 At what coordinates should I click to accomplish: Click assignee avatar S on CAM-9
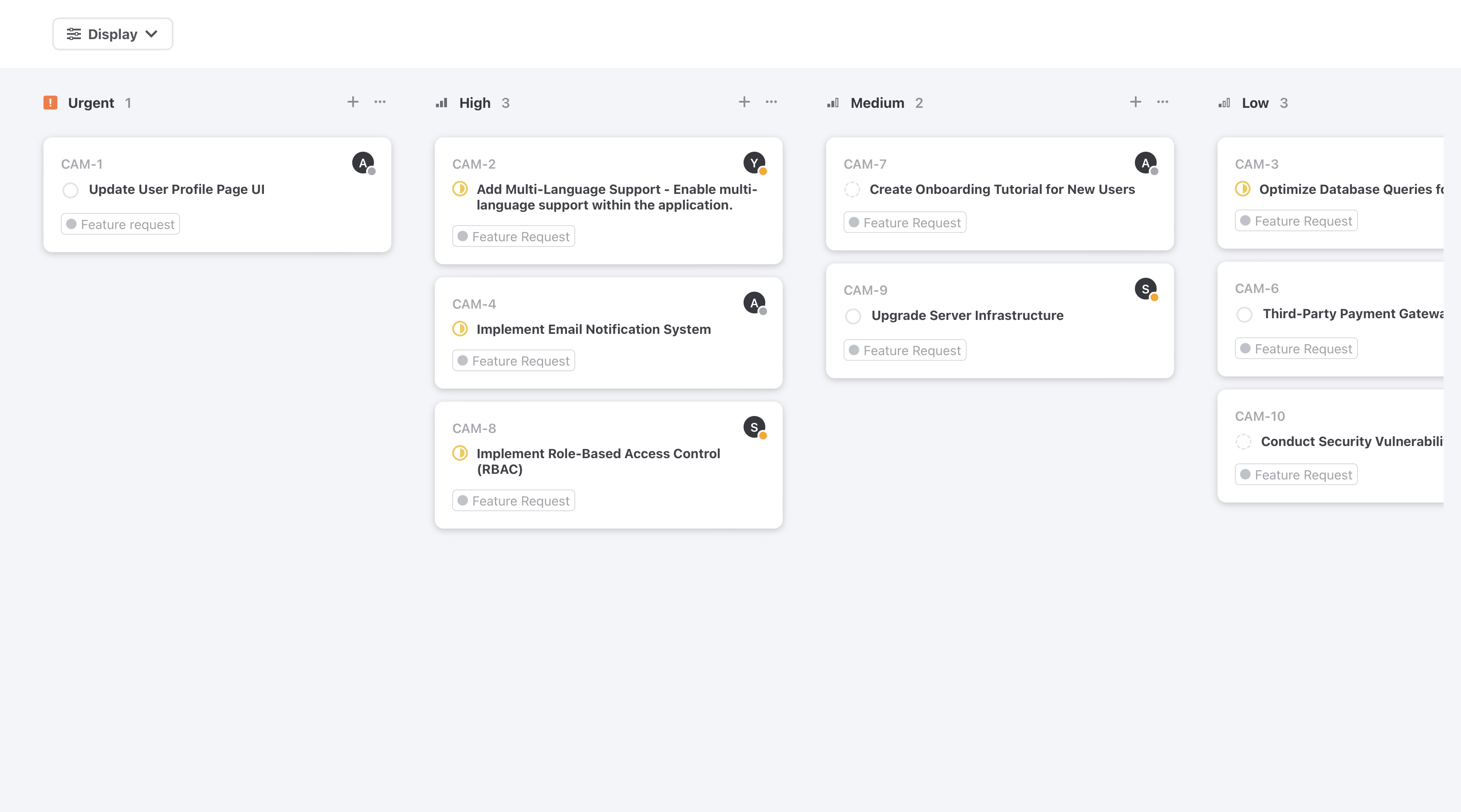(1145, 289)
